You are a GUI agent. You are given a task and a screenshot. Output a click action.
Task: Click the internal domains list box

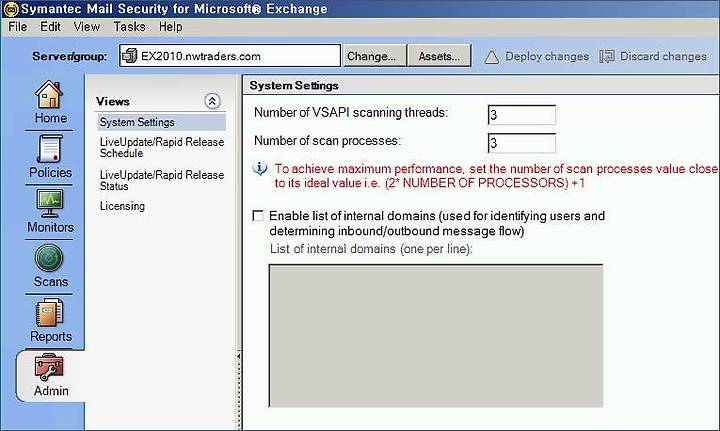click(x=436, y=336)
